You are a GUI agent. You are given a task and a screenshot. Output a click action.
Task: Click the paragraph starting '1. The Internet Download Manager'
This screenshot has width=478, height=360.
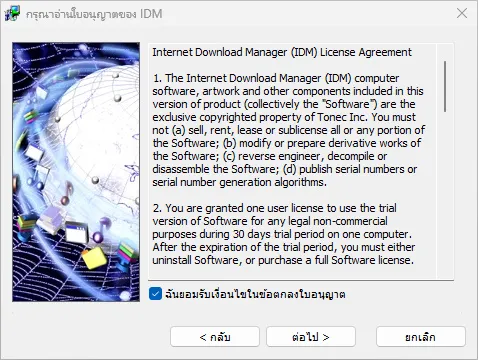[289, 130]
